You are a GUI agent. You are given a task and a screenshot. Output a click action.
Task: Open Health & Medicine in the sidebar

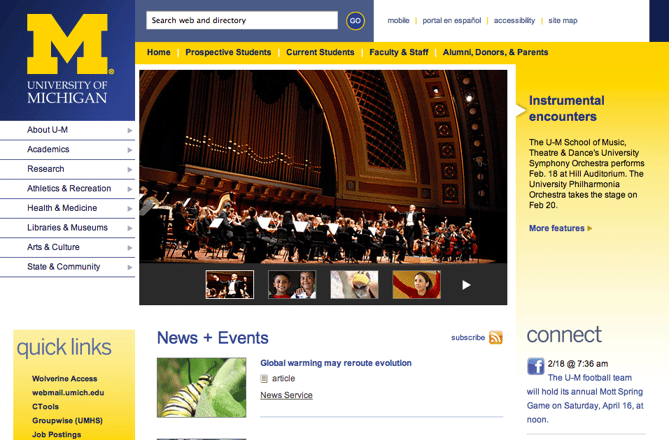pos(62,208)
